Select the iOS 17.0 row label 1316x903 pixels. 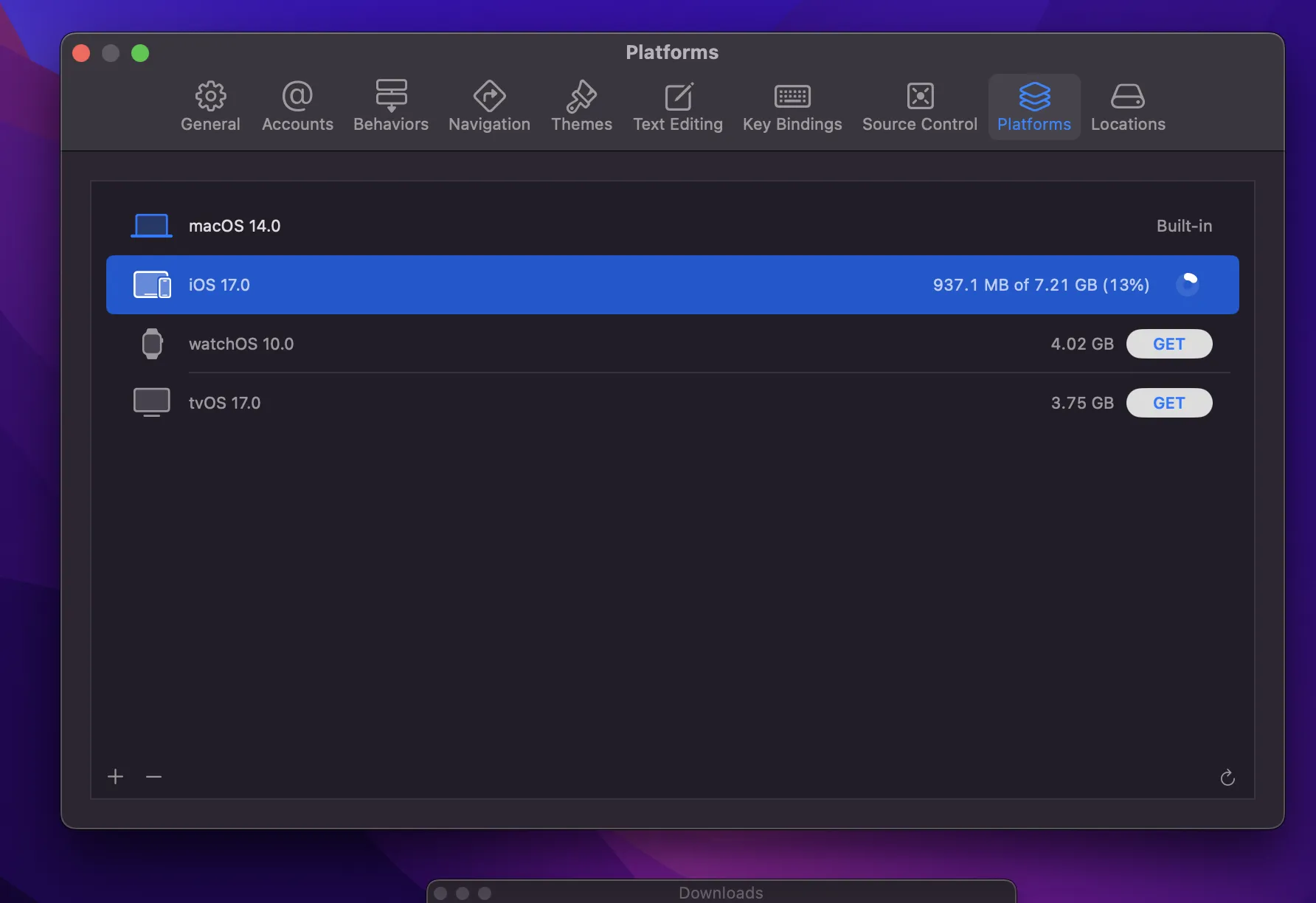[x=219, y=285]
